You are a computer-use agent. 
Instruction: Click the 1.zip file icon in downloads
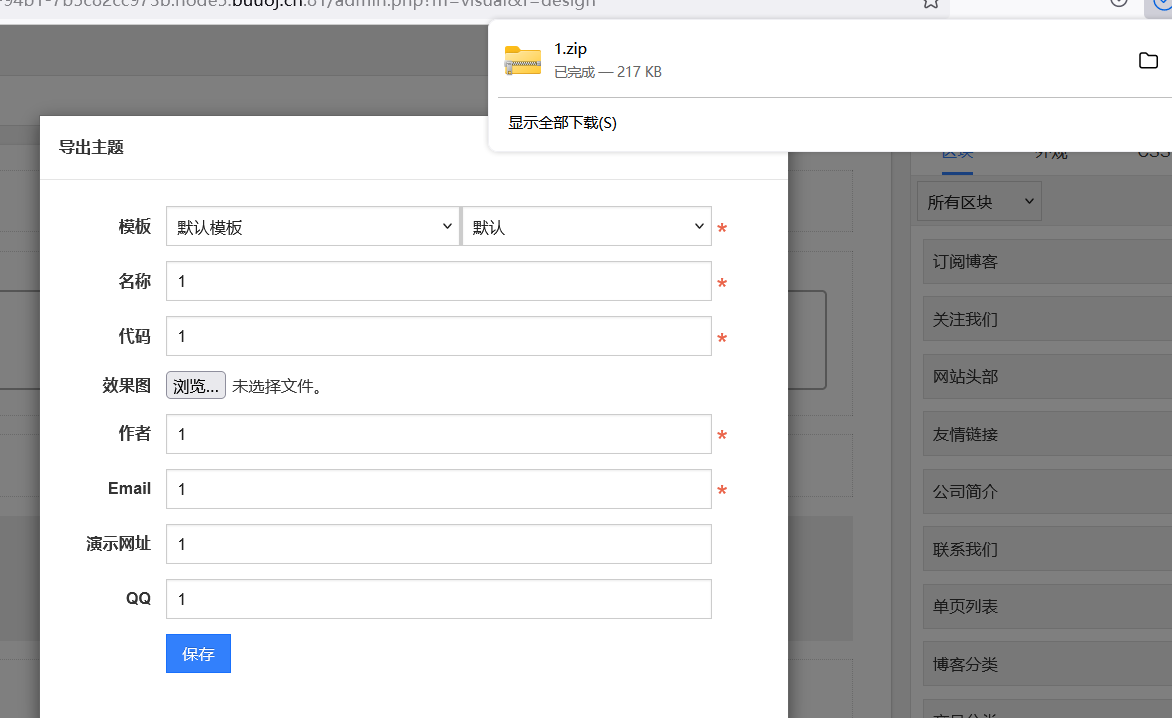(522, 60)
